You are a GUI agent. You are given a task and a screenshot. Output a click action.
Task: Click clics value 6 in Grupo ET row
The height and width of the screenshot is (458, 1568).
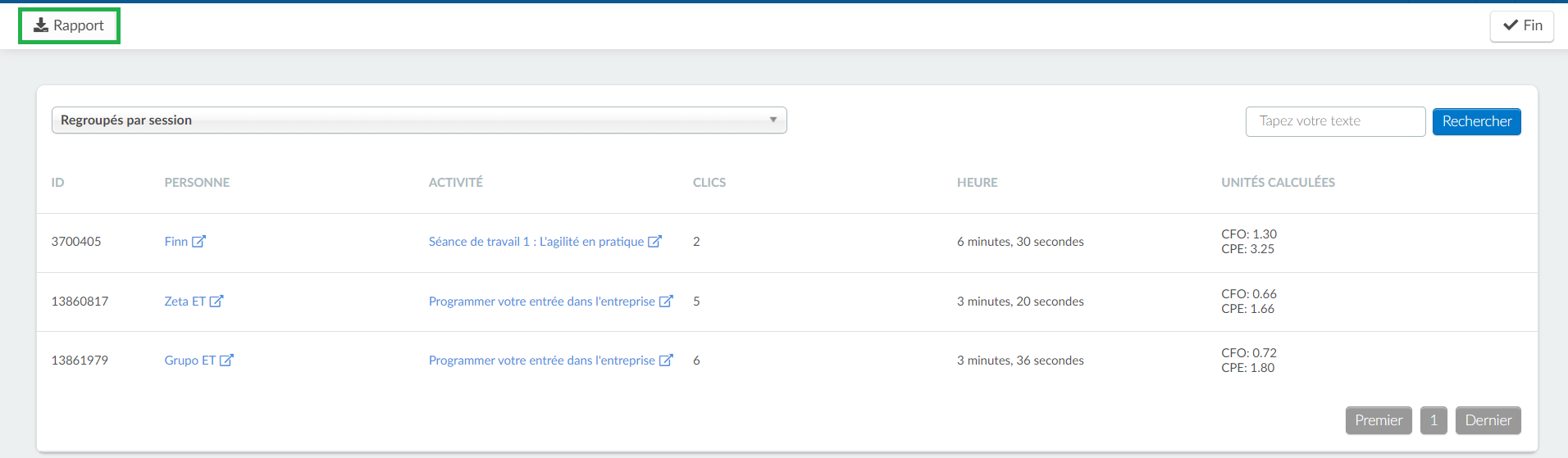[x=696, y=360]
